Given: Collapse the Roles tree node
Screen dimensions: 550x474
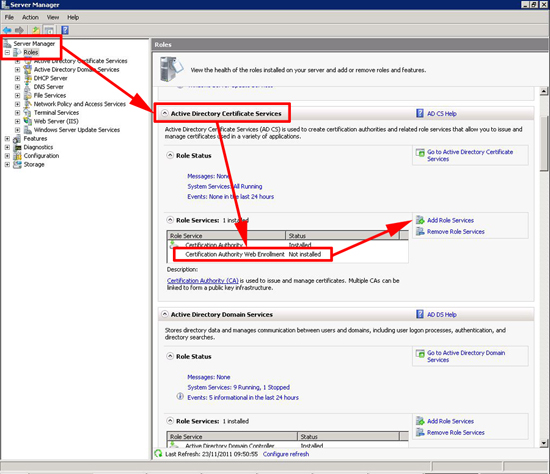Looking at the screenshot, I should [x=7, y=52].
